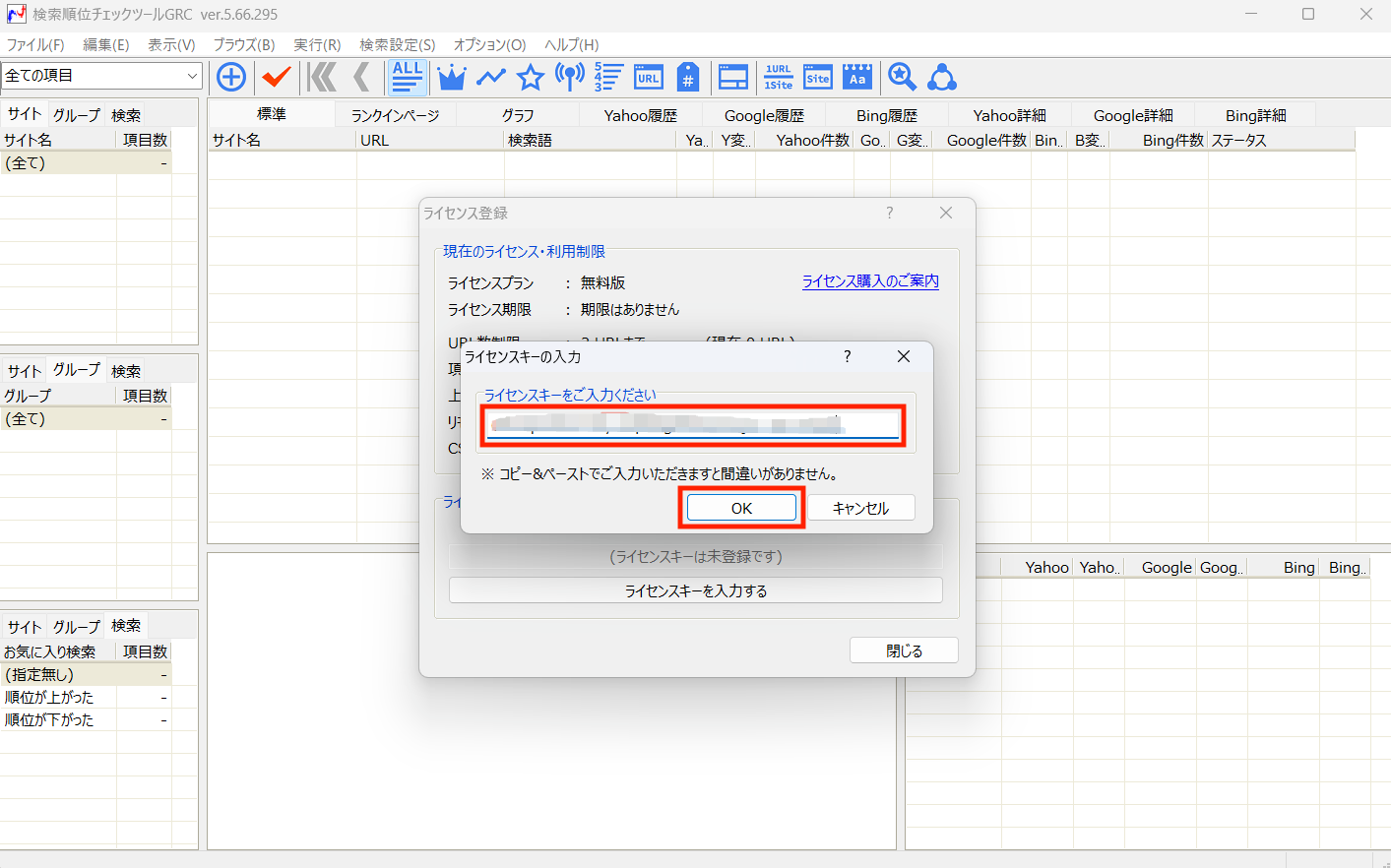Sort by the Google件数 column header
The width and height of the screenshot is (1391, 868).
point(981,140)
